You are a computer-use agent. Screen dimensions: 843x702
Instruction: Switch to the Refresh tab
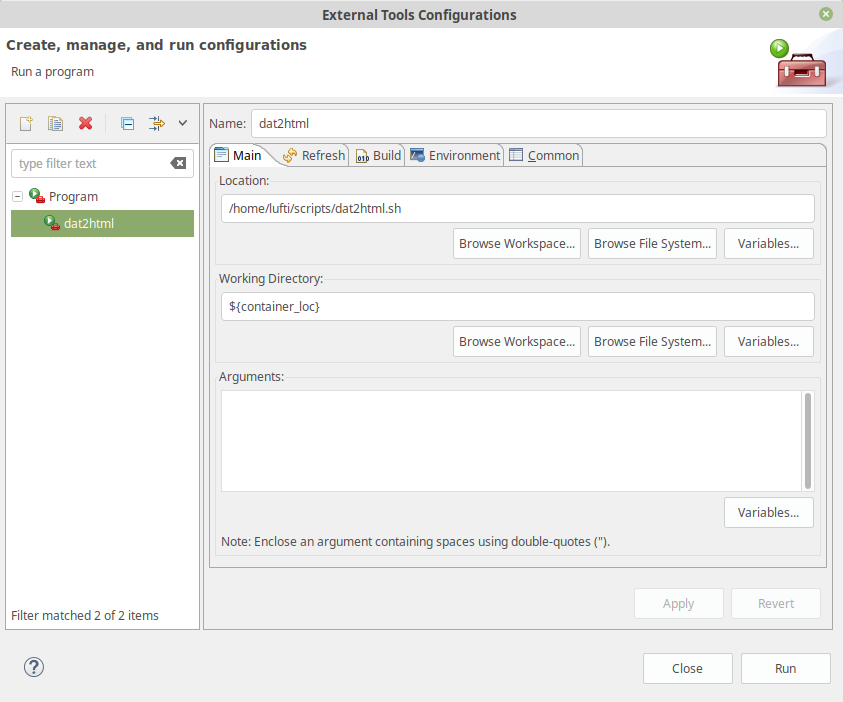(314, 155)
